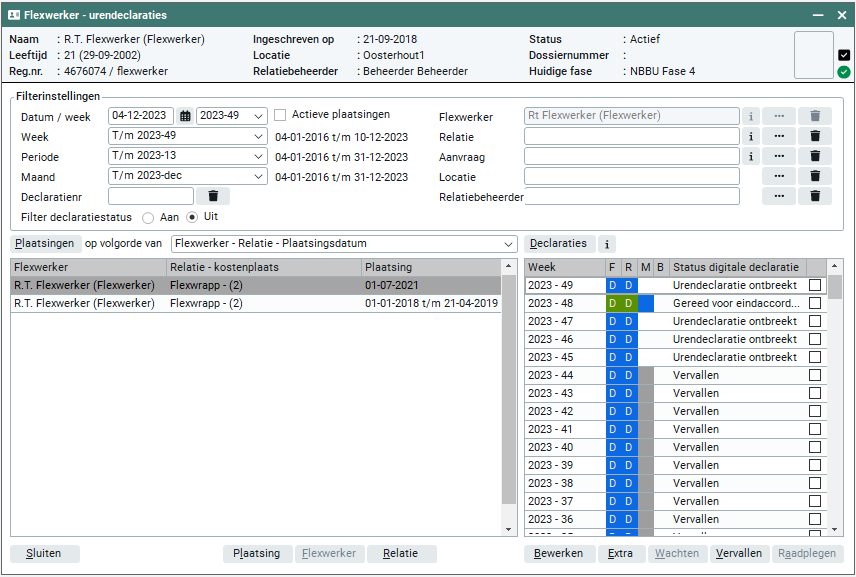Click green F cell for week 2023 - 48
856x577 pixels.
[x=612, y=303]
